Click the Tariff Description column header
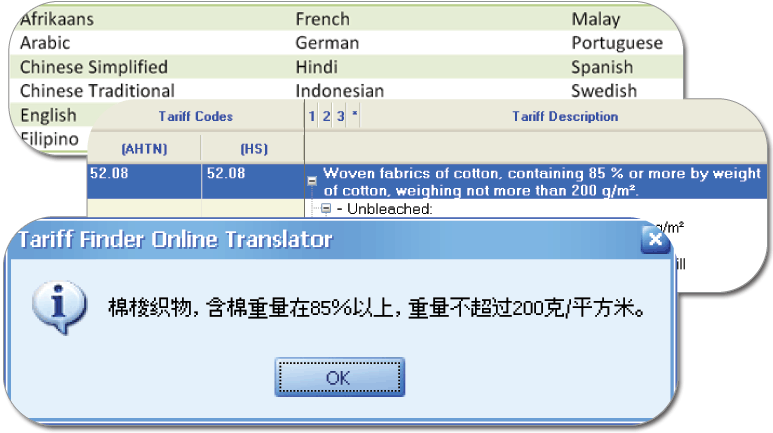 click(x=565, y=117)
